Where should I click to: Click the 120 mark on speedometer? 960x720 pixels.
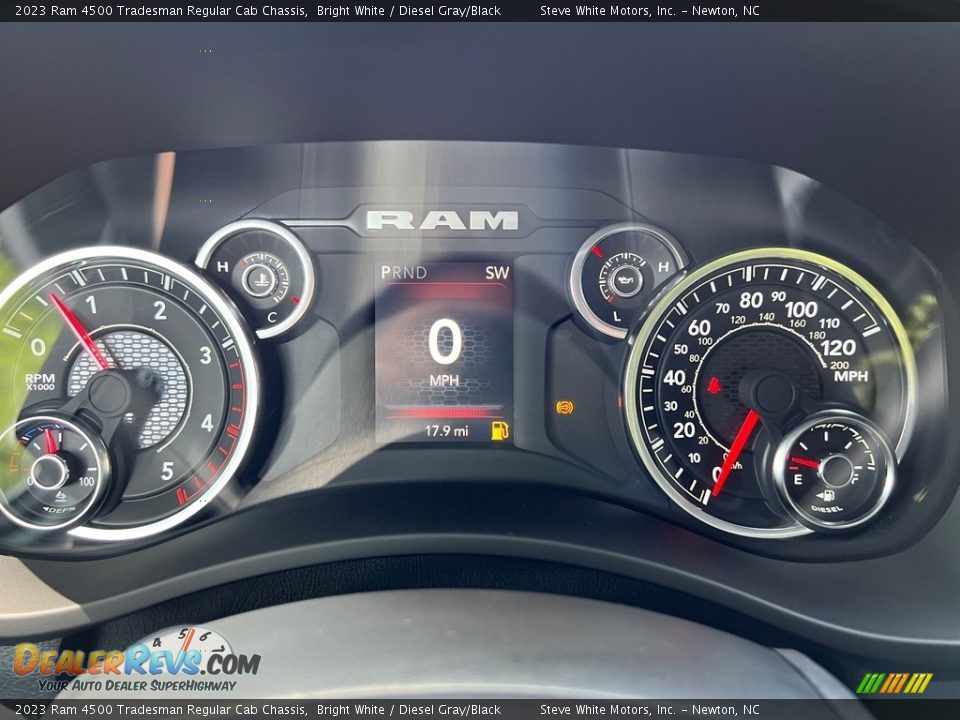(838, 348)
